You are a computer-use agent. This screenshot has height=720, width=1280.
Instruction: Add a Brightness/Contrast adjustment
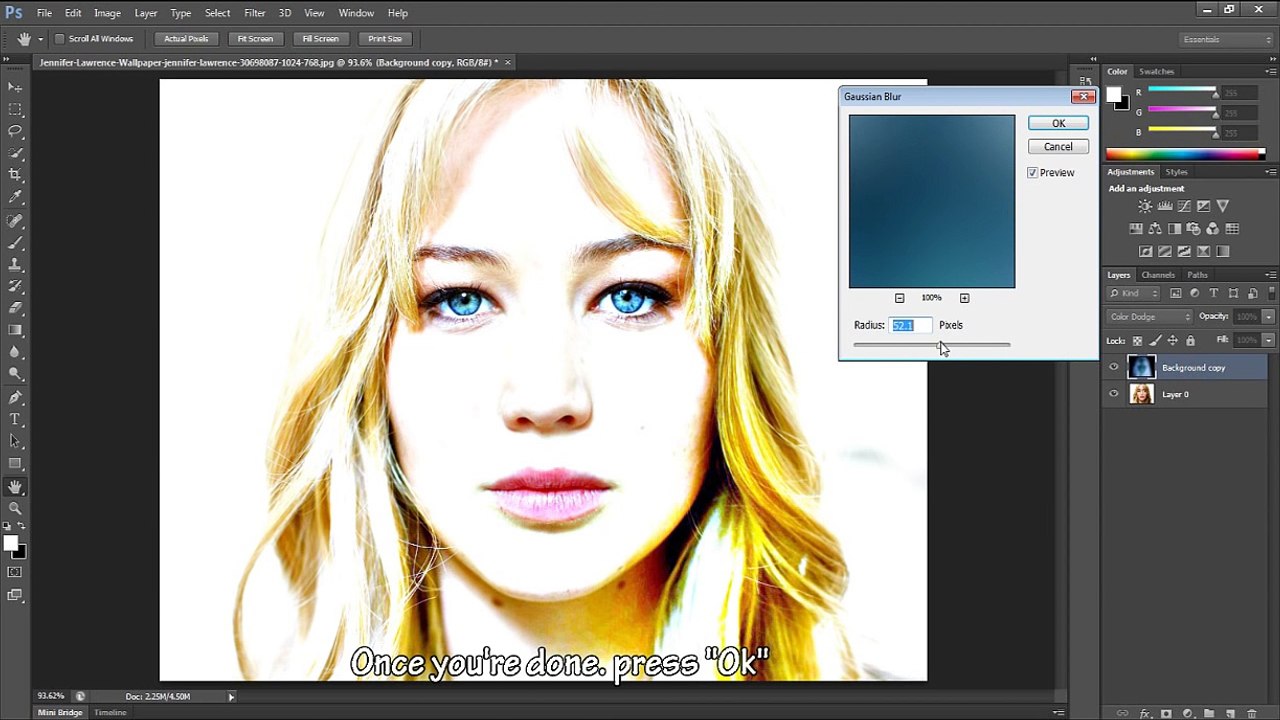1145,206
